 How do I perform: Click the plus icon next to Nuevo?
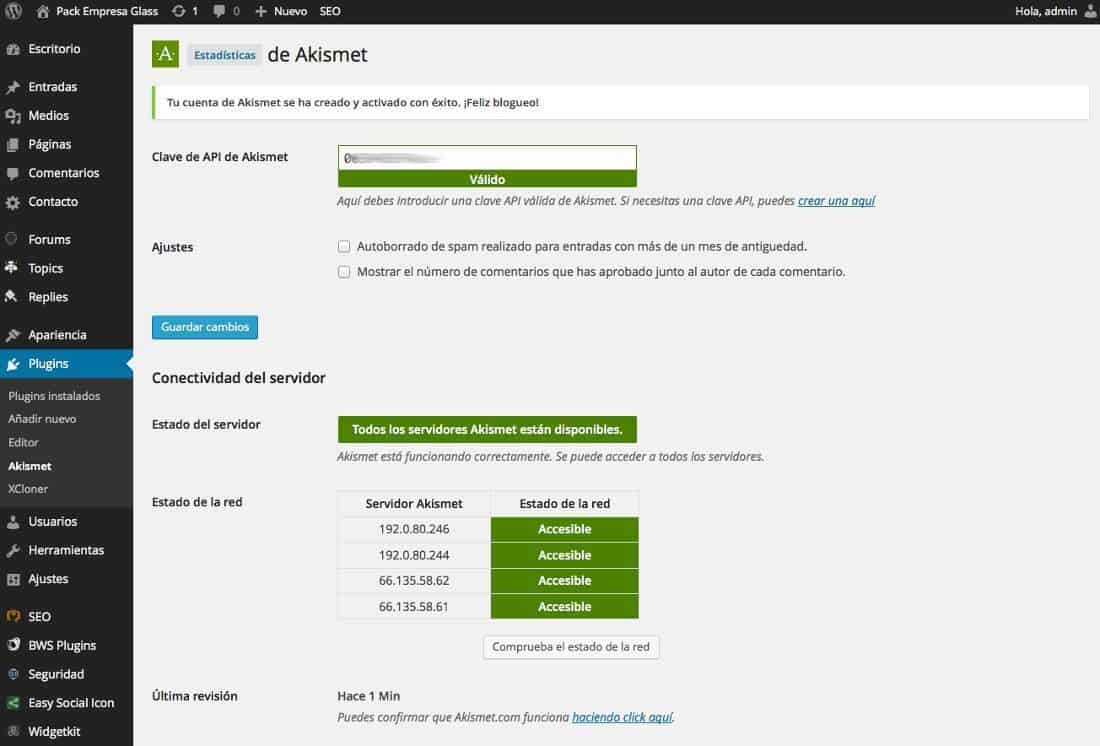(x=261, y=11)
